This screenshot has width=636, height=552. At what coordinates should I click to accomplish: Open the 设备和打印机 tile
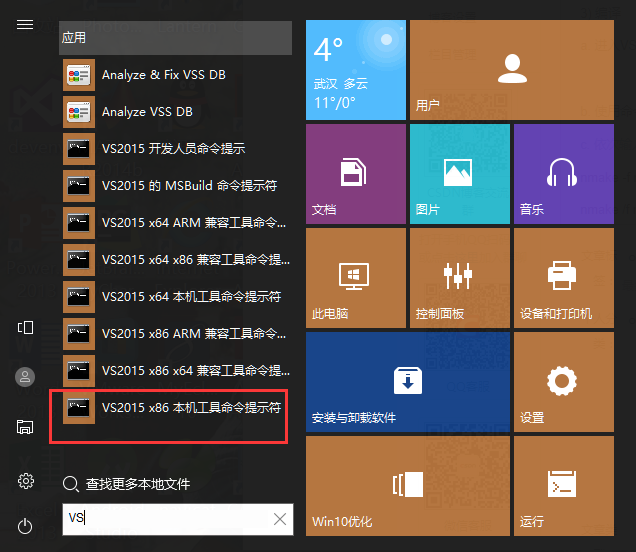(564, 278)
